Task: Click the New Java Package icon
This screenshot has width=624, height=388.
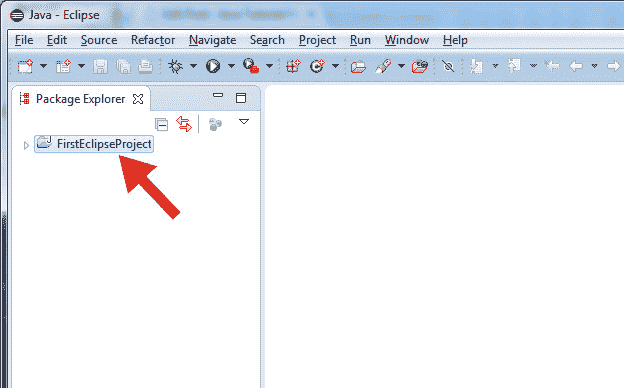Action: [x=293, y=66]
